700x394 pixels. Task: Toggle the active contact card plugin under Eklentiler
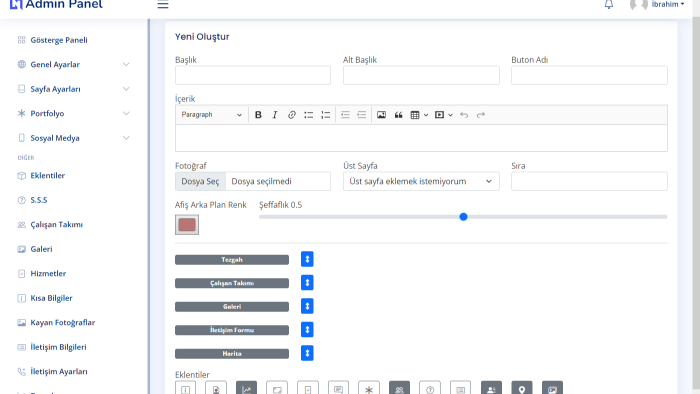491,388
